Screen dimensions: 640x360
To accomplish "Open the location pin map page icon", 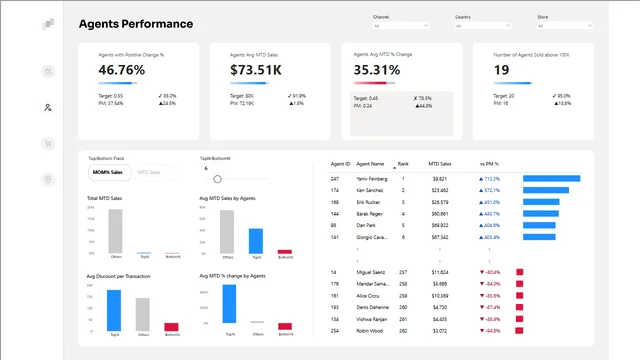I will click(x=48, y=179).
